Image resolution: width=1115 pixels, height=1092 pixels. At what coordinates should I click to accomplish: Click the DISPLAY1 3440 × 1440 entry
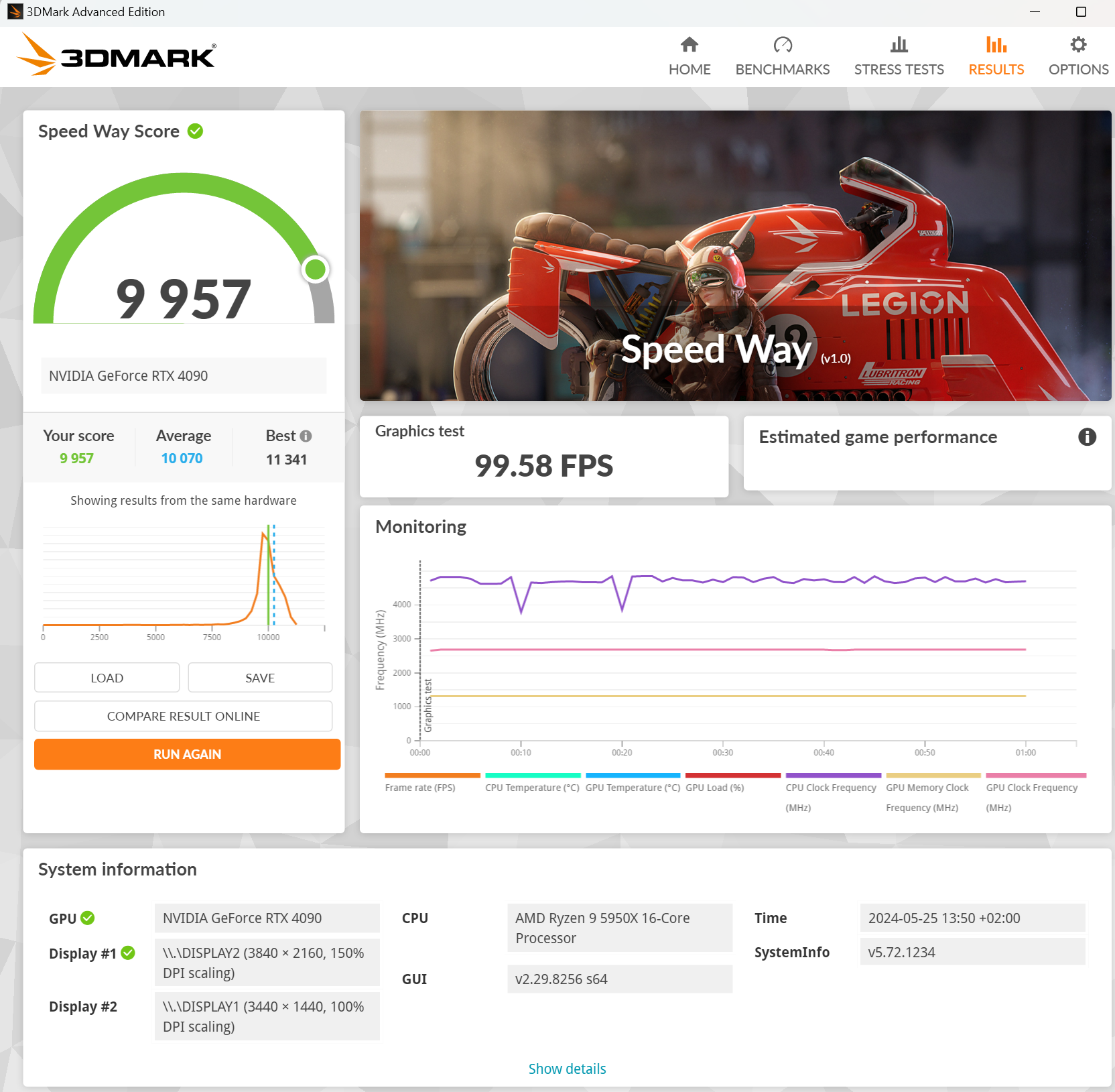click(x=267, y=1016)
